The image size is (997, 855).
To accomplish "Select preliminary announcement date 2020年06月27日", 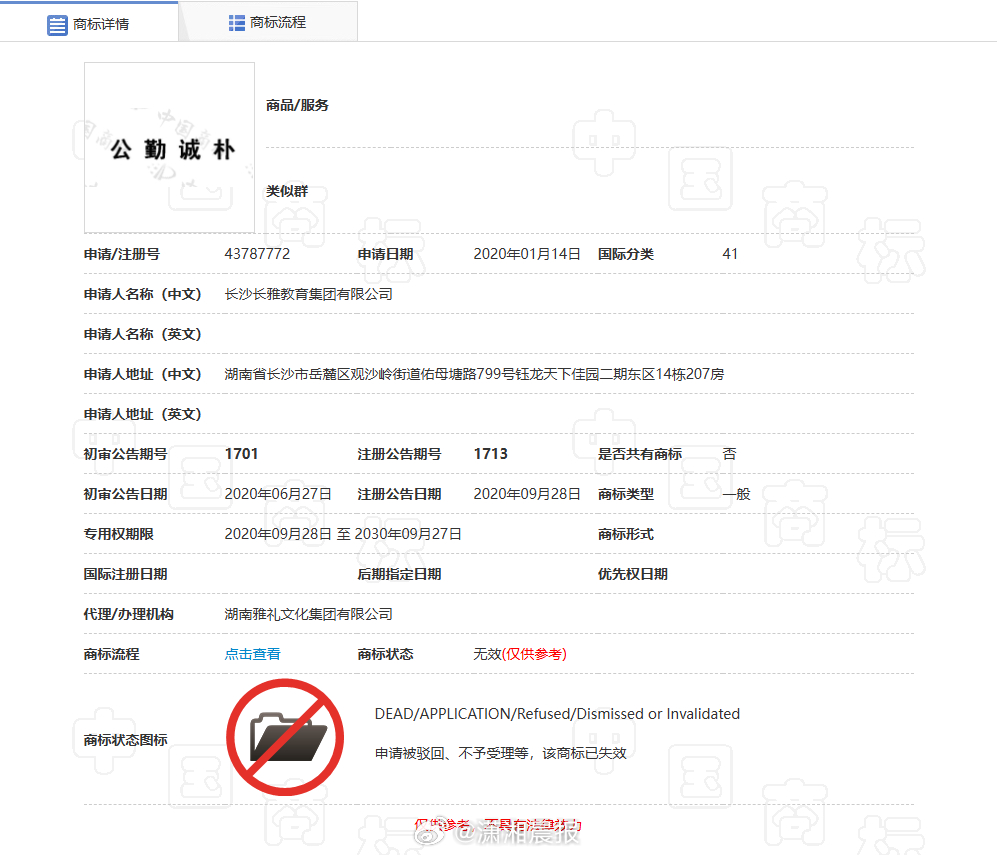I will (x=278, y=494).
